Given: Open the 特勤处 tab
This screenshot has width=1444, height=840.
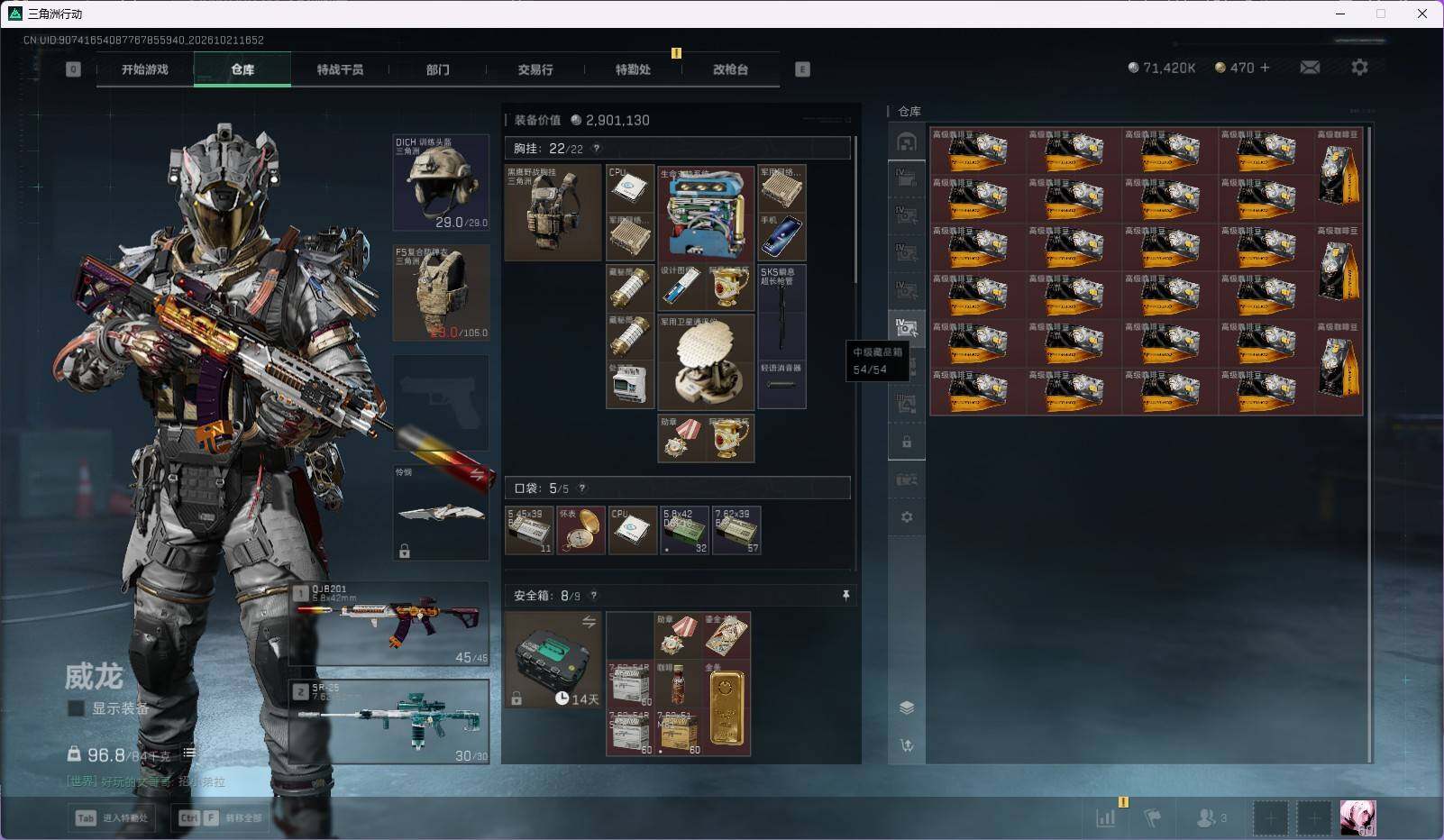Looking at the screenshot, I should coord(633,69).
